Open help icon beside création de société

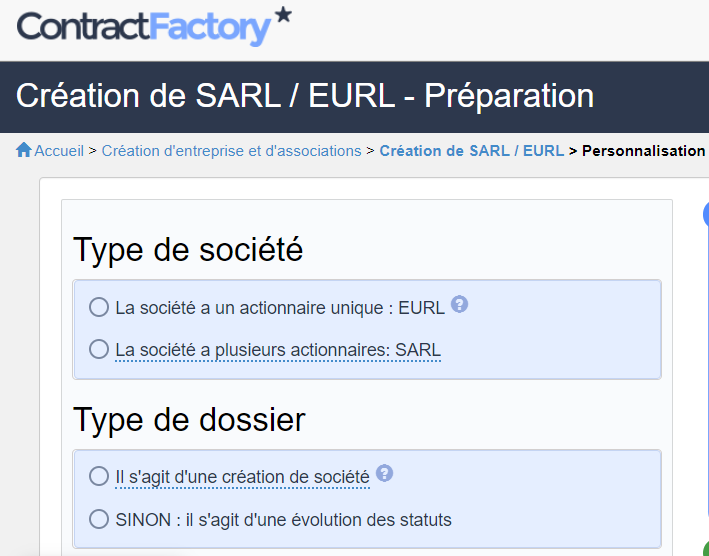click(x=384, y=473)
